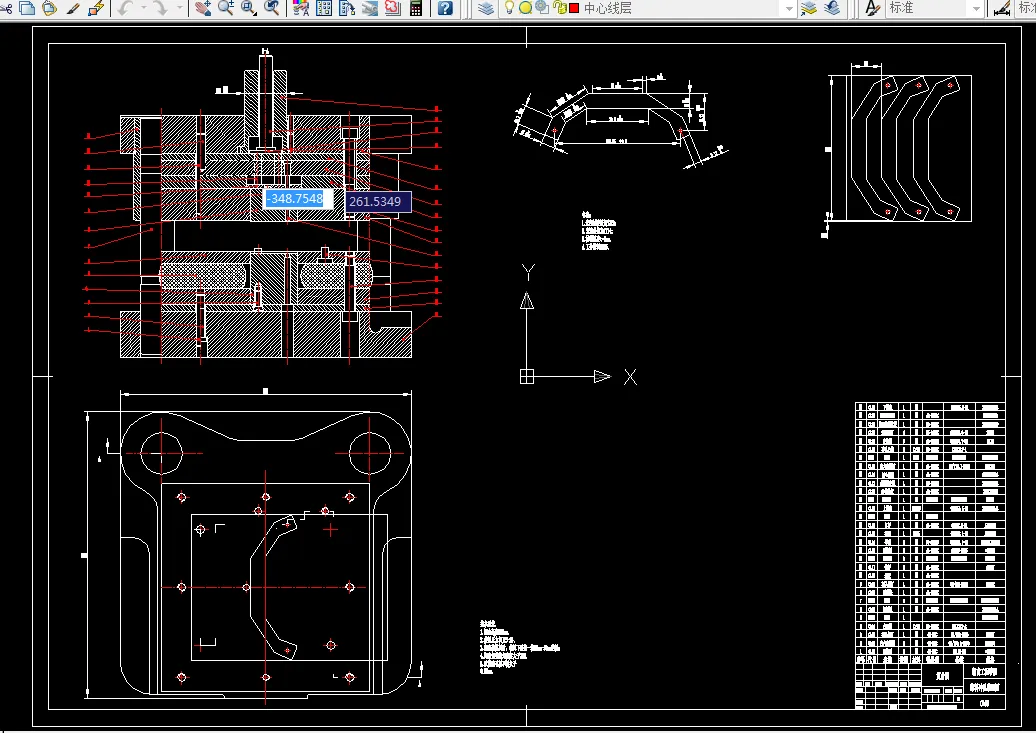Open the Text Style manager icon

[x=871, y=8]
